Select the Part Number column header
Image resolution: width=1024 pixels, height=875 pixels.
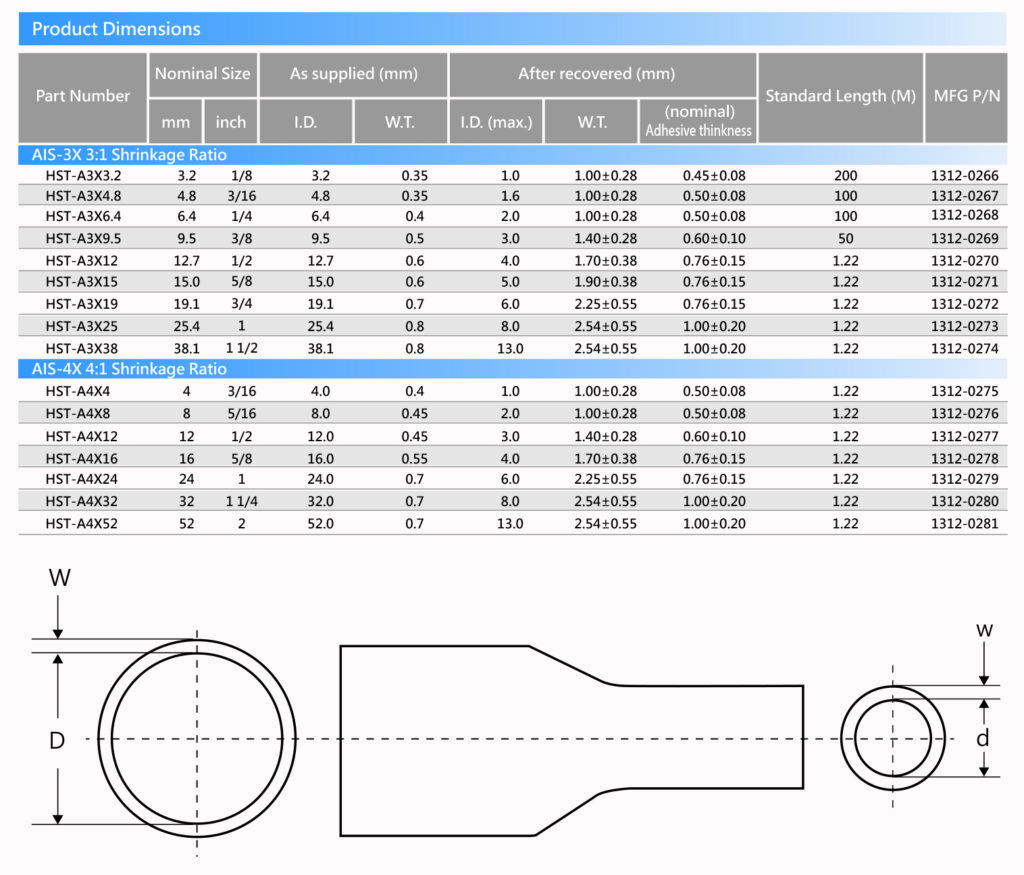coord(83,96)
